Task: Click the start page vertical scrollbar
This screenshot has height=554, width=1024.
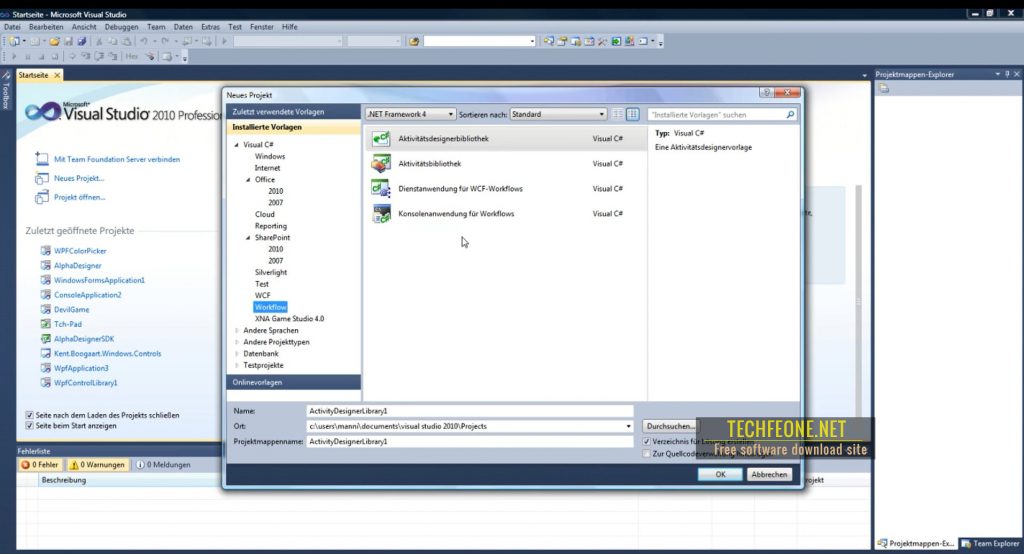Action: click(858, 301)
